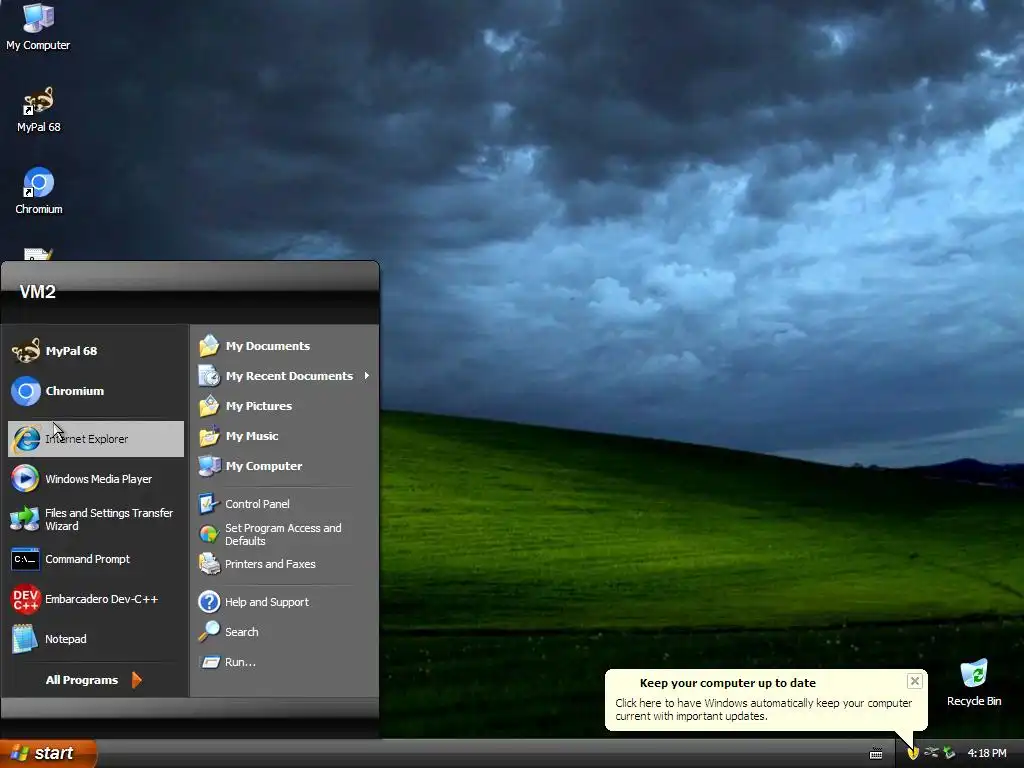Start Files and Settings Transfer Wizard
Image resolution: width=1024 pixels, height=768 pixels.
pyautogui.click(x=95, y=519)
